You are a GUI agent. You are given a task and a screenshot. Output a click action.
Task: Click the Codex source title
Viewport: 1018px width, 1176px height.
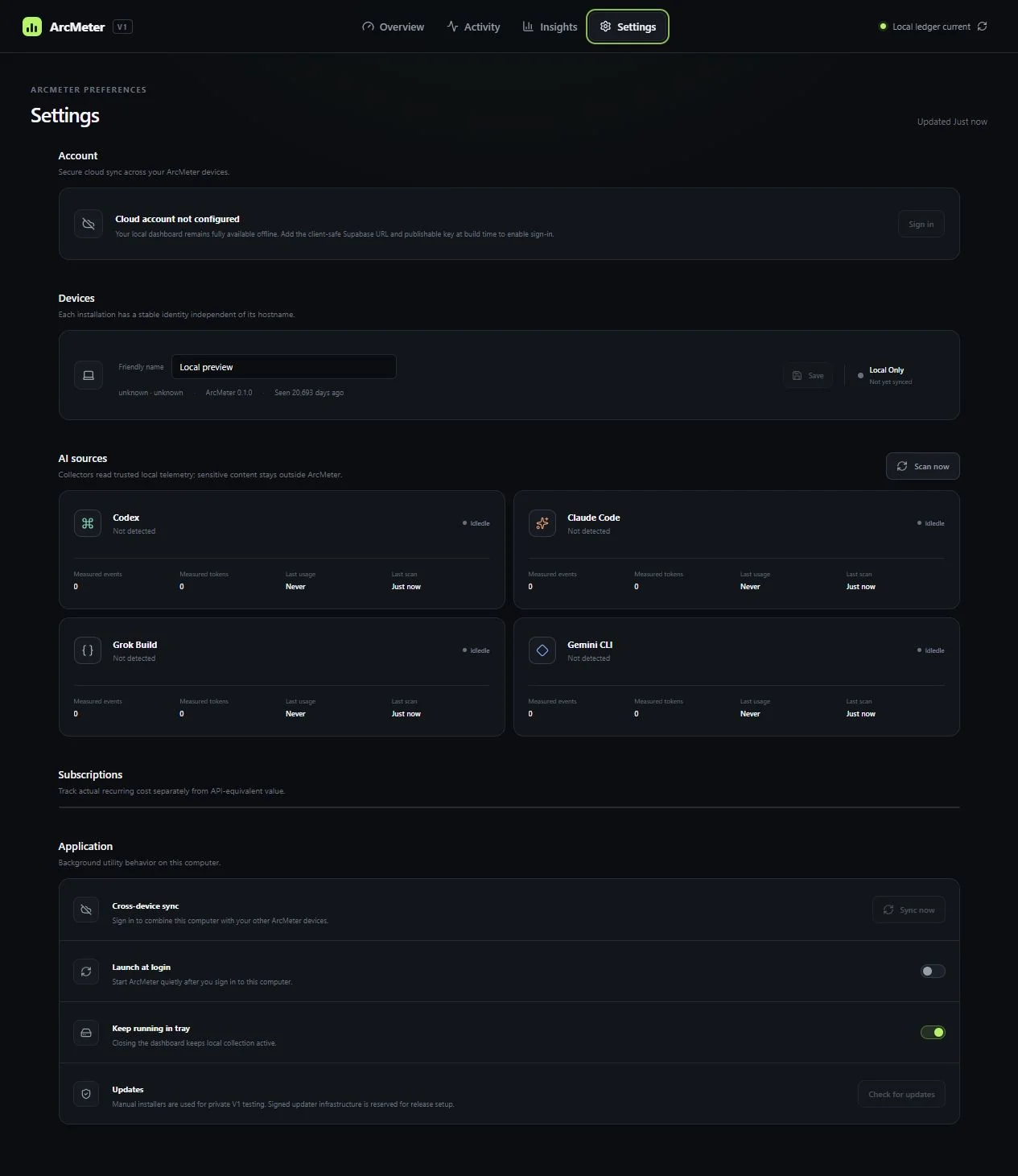[x=126, y=518]
